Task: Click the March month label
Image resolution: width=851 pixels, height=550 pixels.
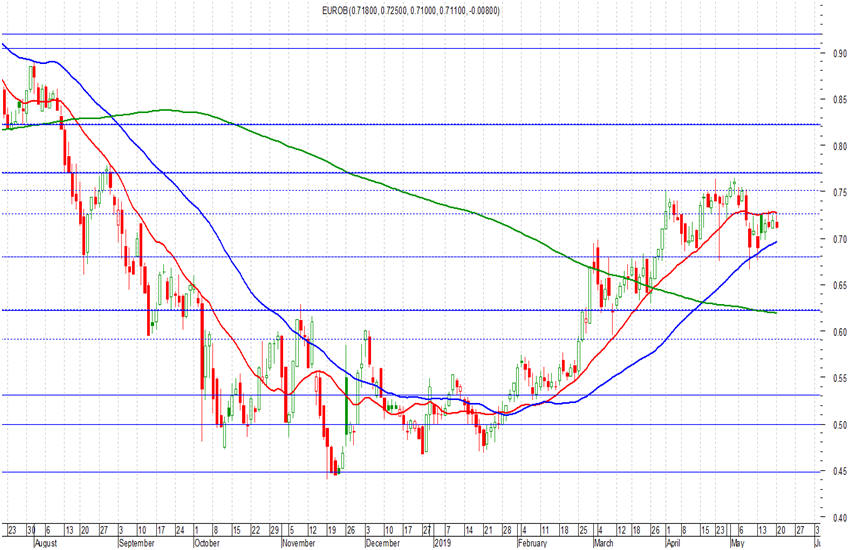Action: coord(603,543)
